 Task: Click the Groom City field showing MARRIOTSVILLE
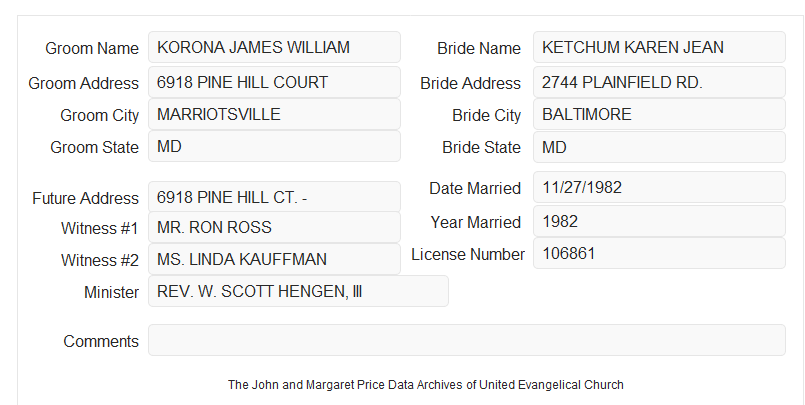coord(274,114)
